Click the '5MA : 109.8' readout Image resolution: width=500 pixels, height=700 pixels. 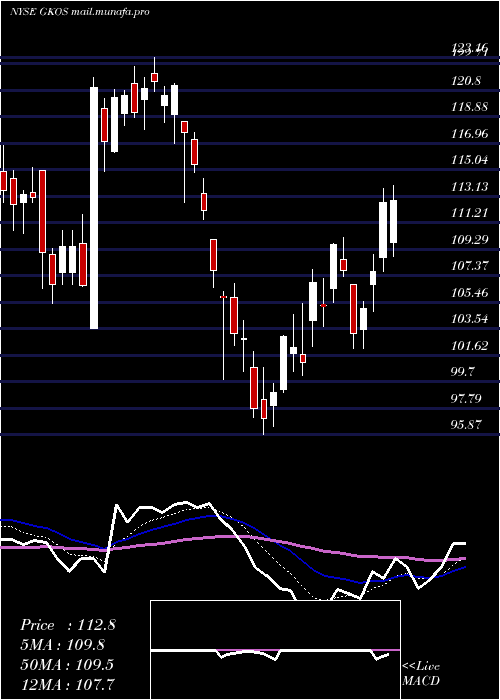[x=63, y=645]
